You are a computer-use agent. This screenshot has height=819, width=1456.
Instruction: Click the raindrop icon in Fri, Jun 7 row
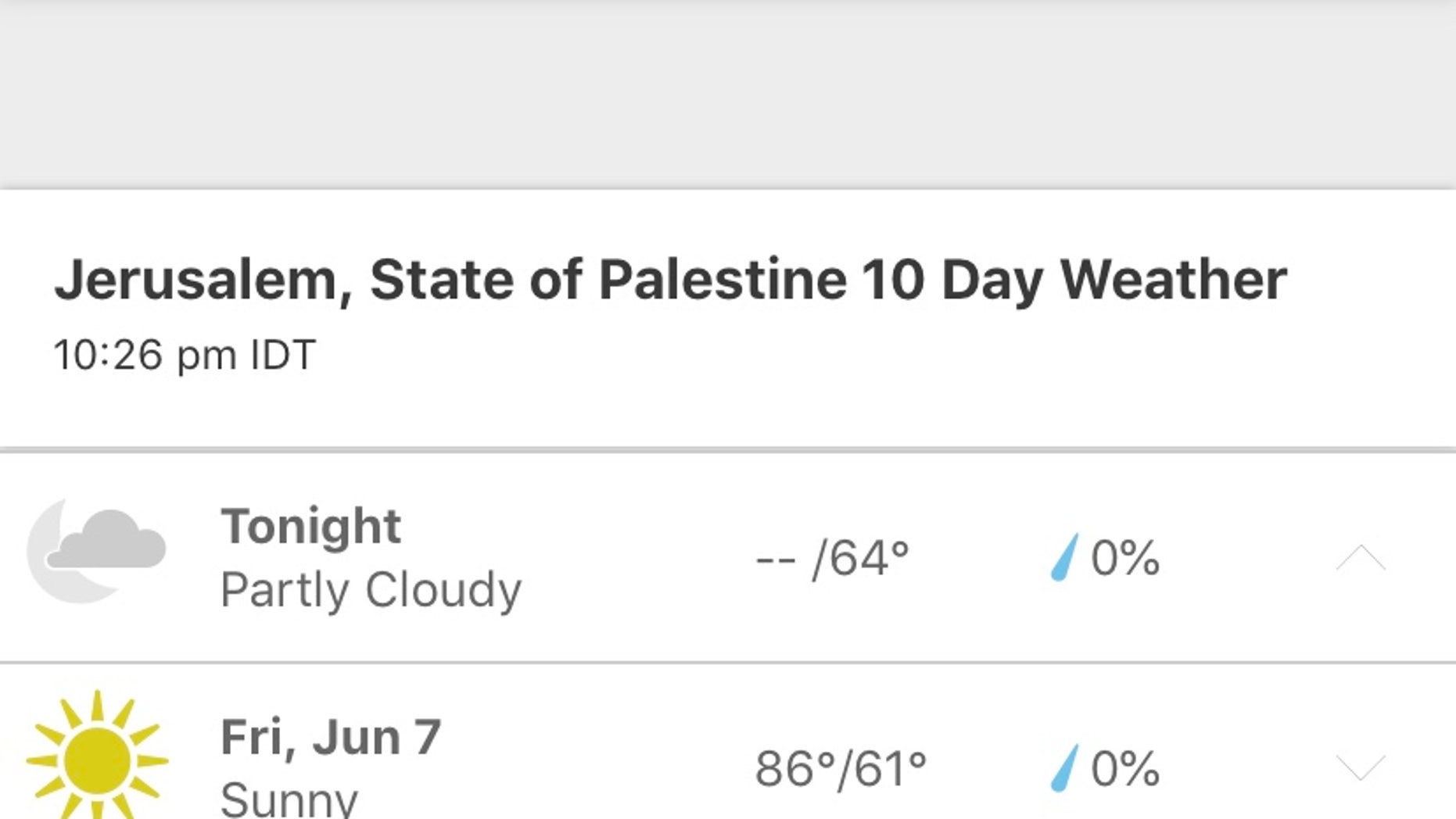point(1064,768)
